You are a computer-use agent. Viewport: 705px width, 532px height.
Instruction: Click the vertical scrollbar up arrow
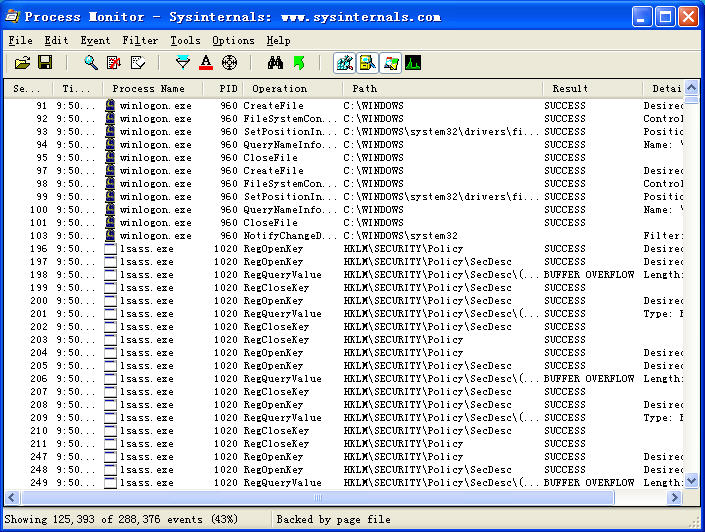click(x=692, y=87)
